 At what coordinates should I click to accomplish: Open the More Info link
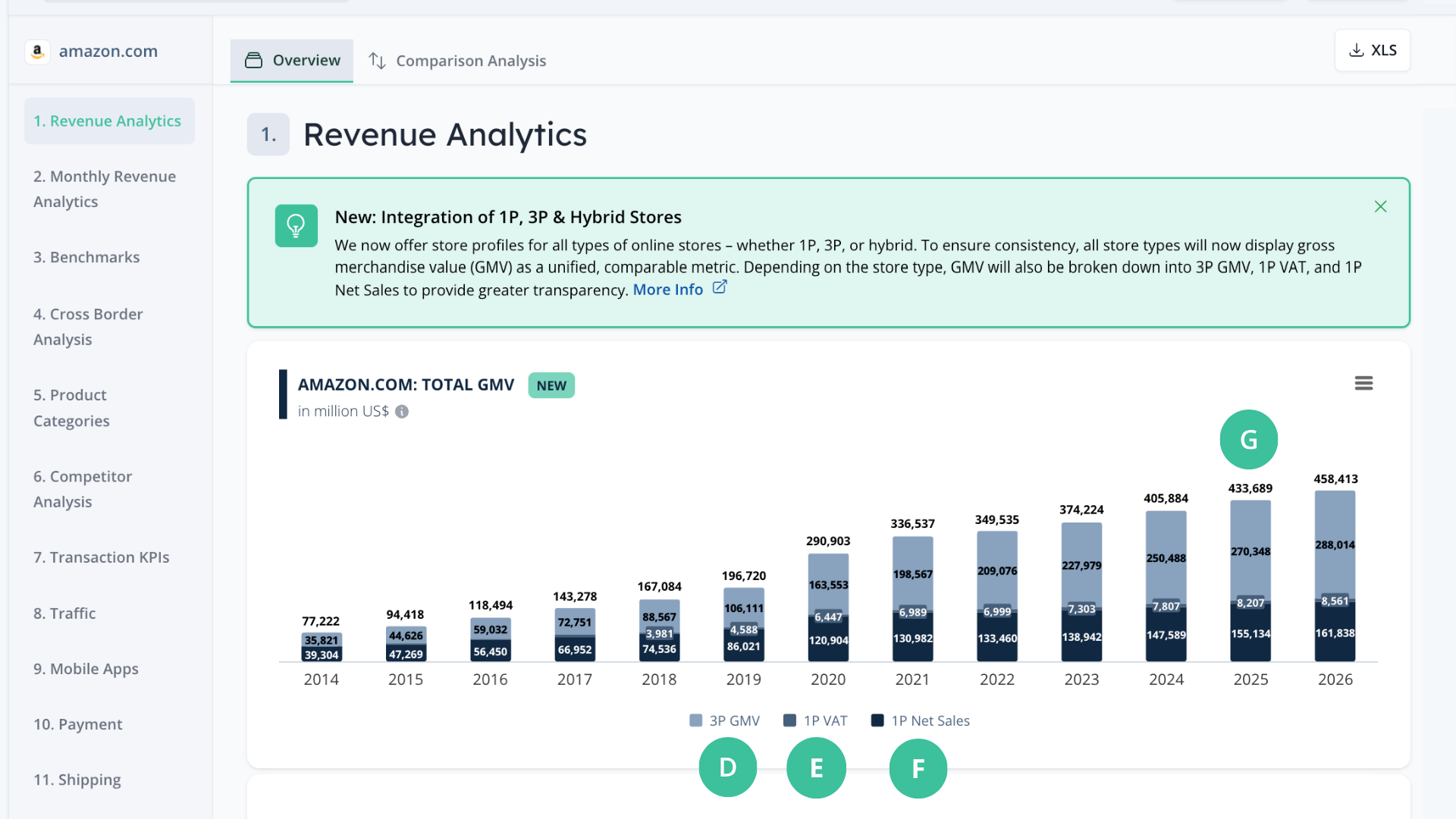(667, 289)
